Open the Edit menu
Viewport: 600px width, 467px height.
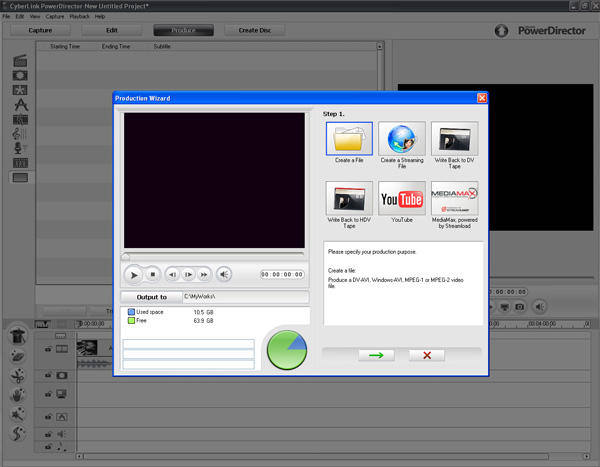click(20, 16)
